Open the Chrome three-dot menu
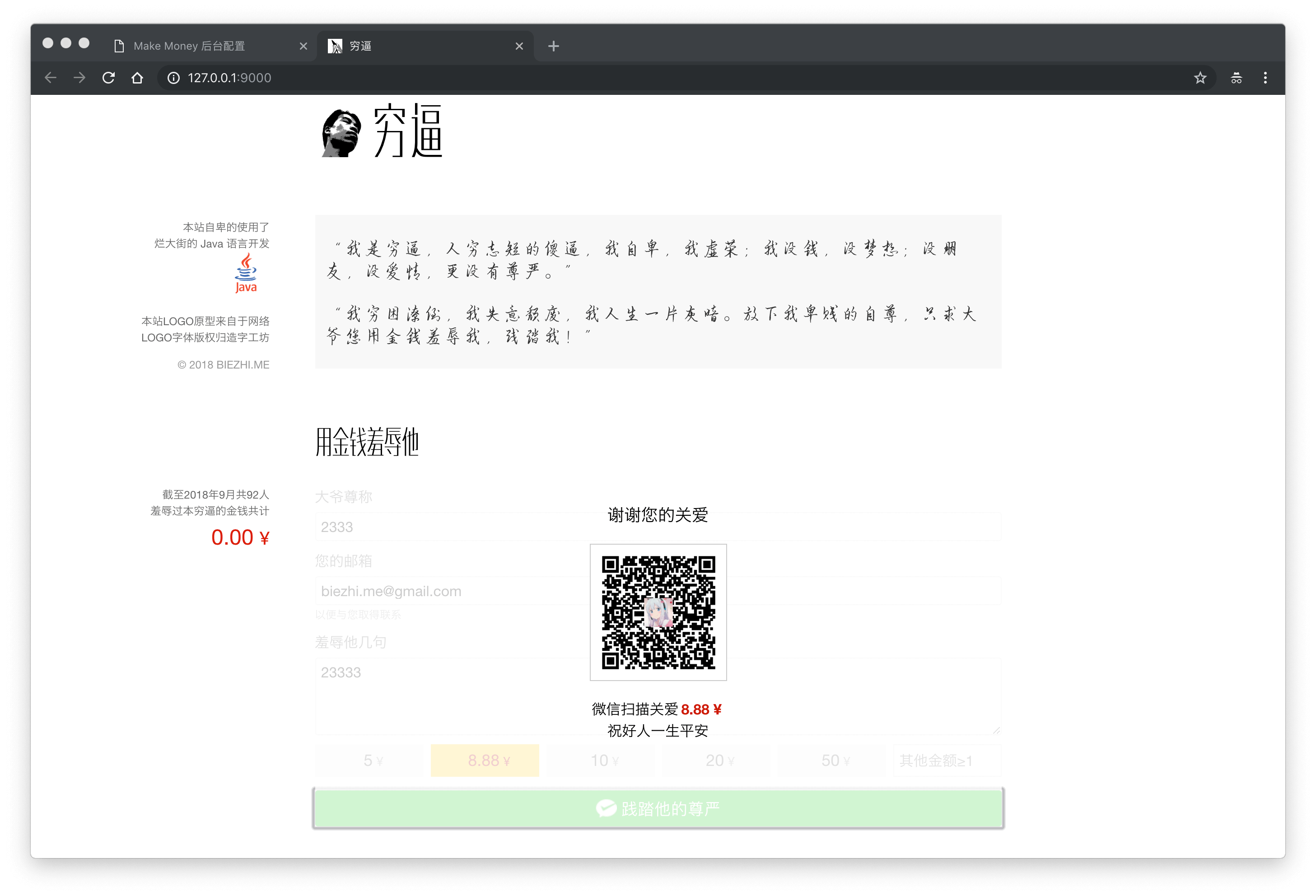This screenshot has width=1316, height=896. (1265, 78)
